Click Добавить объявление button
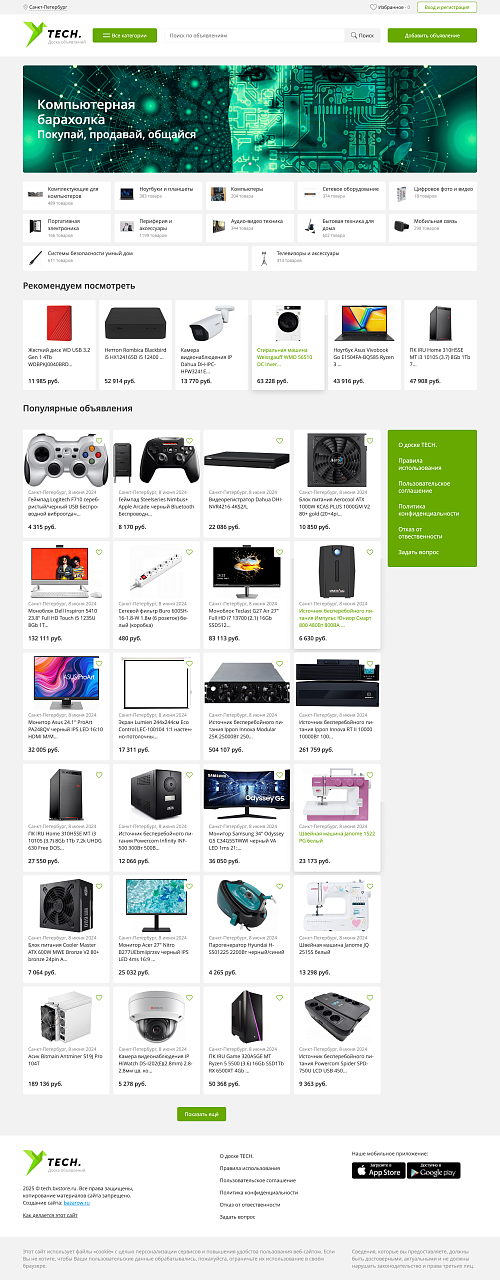The image size is (500, 1280). point(432,35)
